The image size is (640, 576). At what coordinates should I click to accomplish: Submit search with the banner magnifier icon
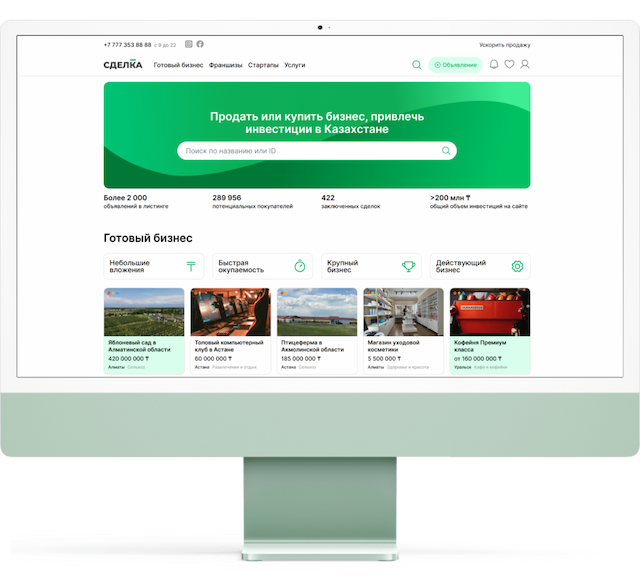tap(446, 151)
